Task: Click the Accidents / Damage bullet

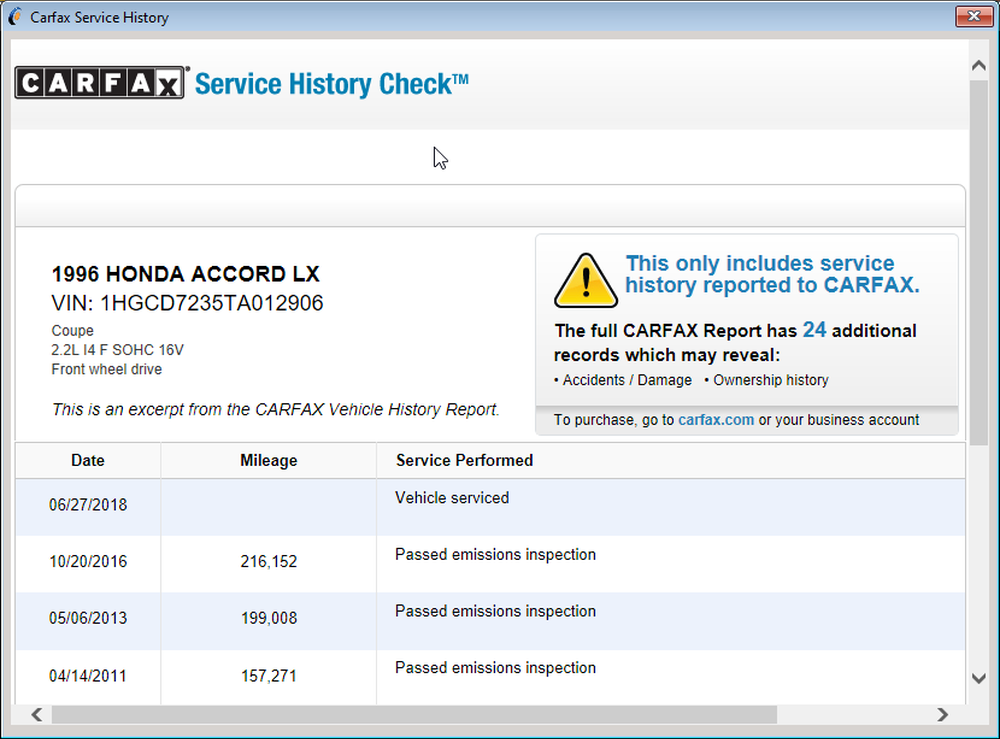Action: (622, 380)
